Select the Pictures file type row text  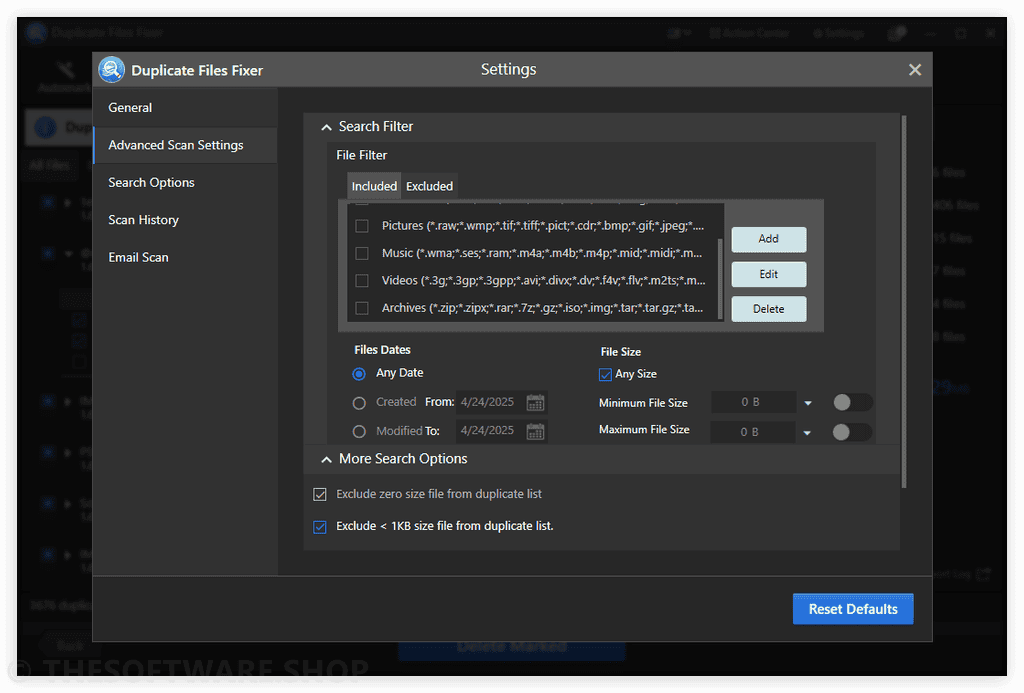coord(543,226)
